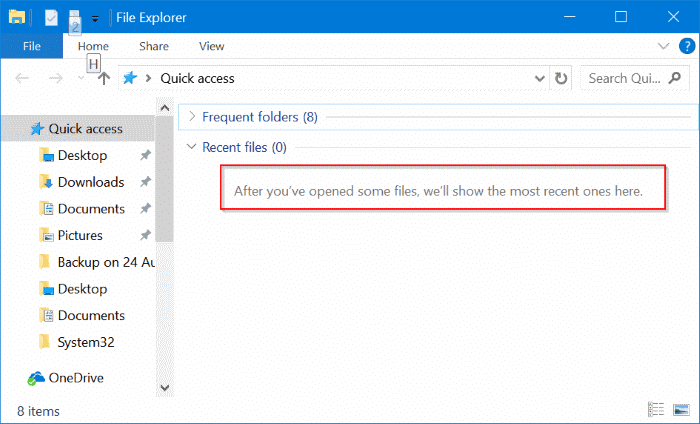Click navigation pane scroll up arrow
Screen dimensions: 700x424
point(165,108)
